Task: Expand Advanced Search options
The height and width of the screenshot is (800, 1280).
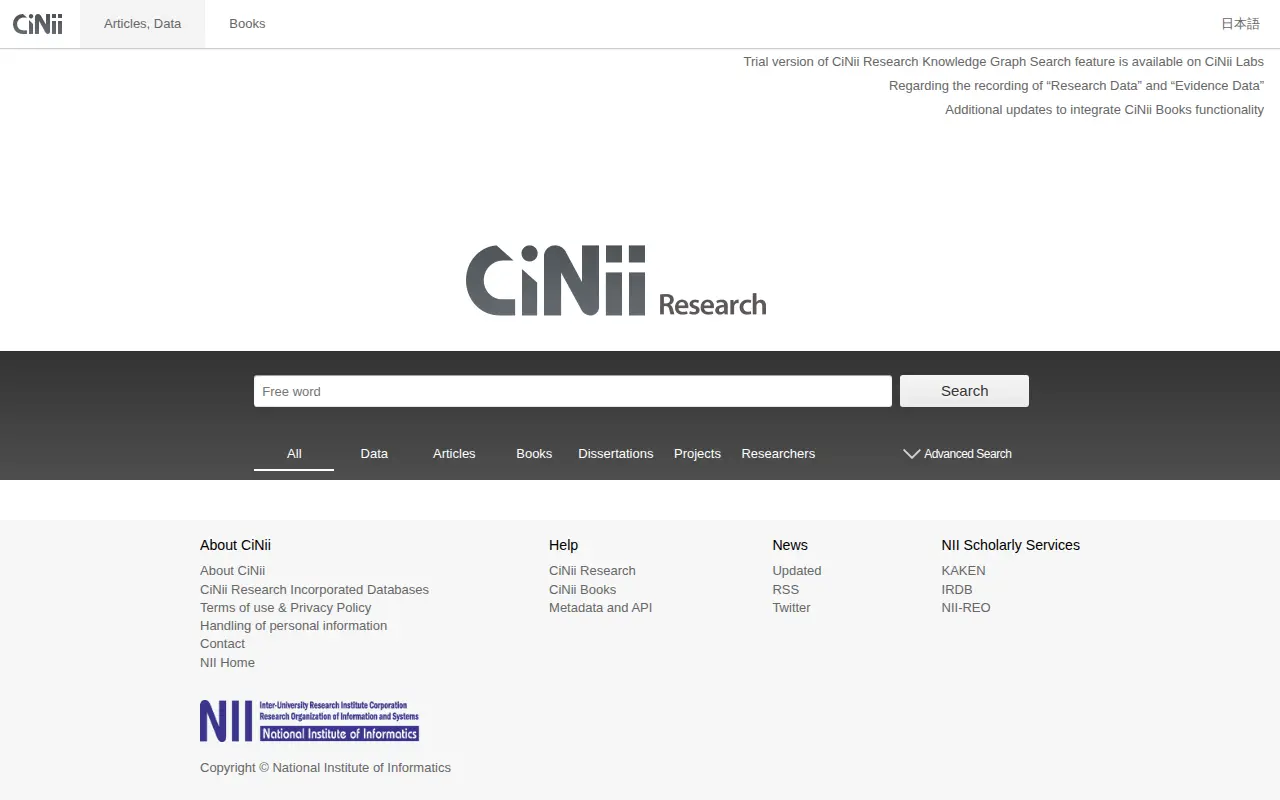Action: coord(957,454)
